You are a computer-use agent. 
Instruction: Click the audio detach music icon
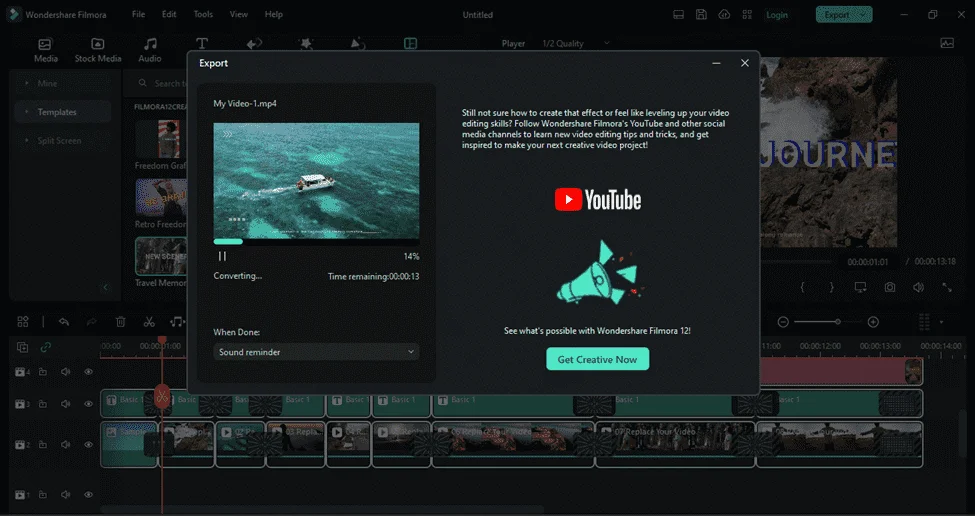(x=177, y=321)
